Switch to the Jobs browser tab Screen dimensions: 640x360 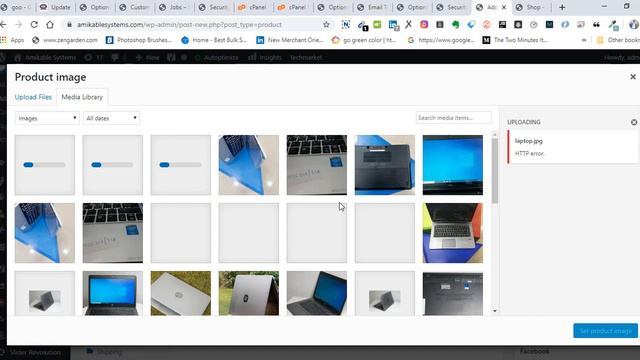[x=174, y=7]
